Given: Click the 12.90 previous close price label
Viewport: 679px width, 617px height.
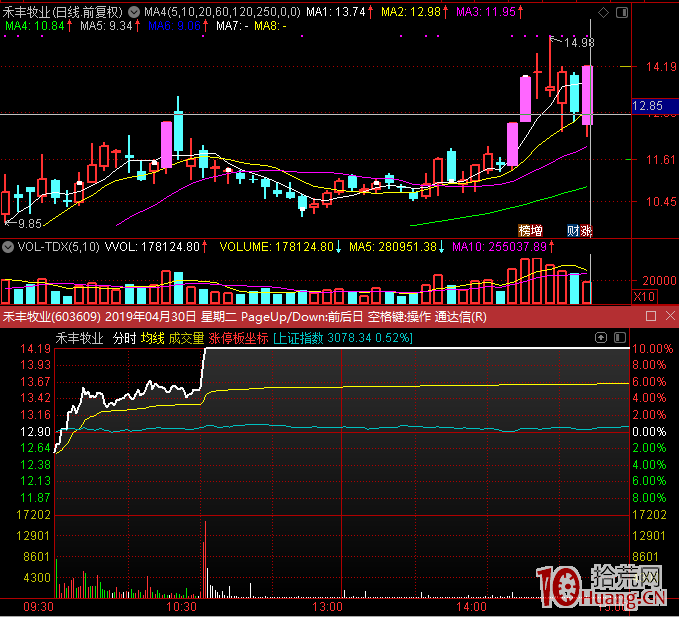Looking at the screenshot, I should pyautogui.click(x=36, y=432).
